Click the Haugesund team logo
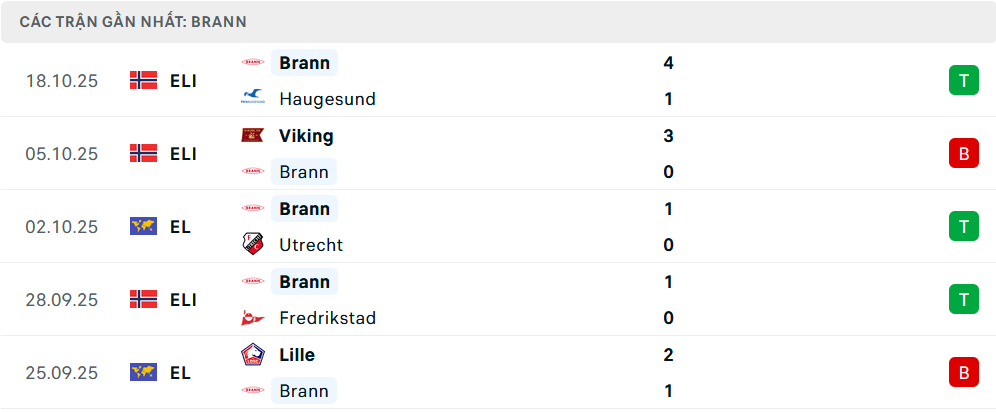Image resolution: width=996 pixels, height=412 pixels. [x=252, y=98]
